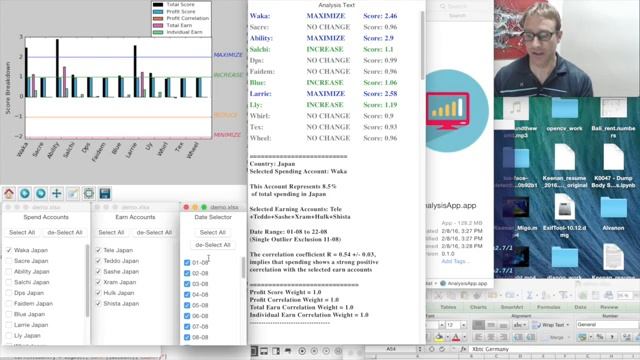The height and width of the screenshot is (360, 640).
Task: Open Excel fill color arrow dropdown
Action: (x=447, y=338)
